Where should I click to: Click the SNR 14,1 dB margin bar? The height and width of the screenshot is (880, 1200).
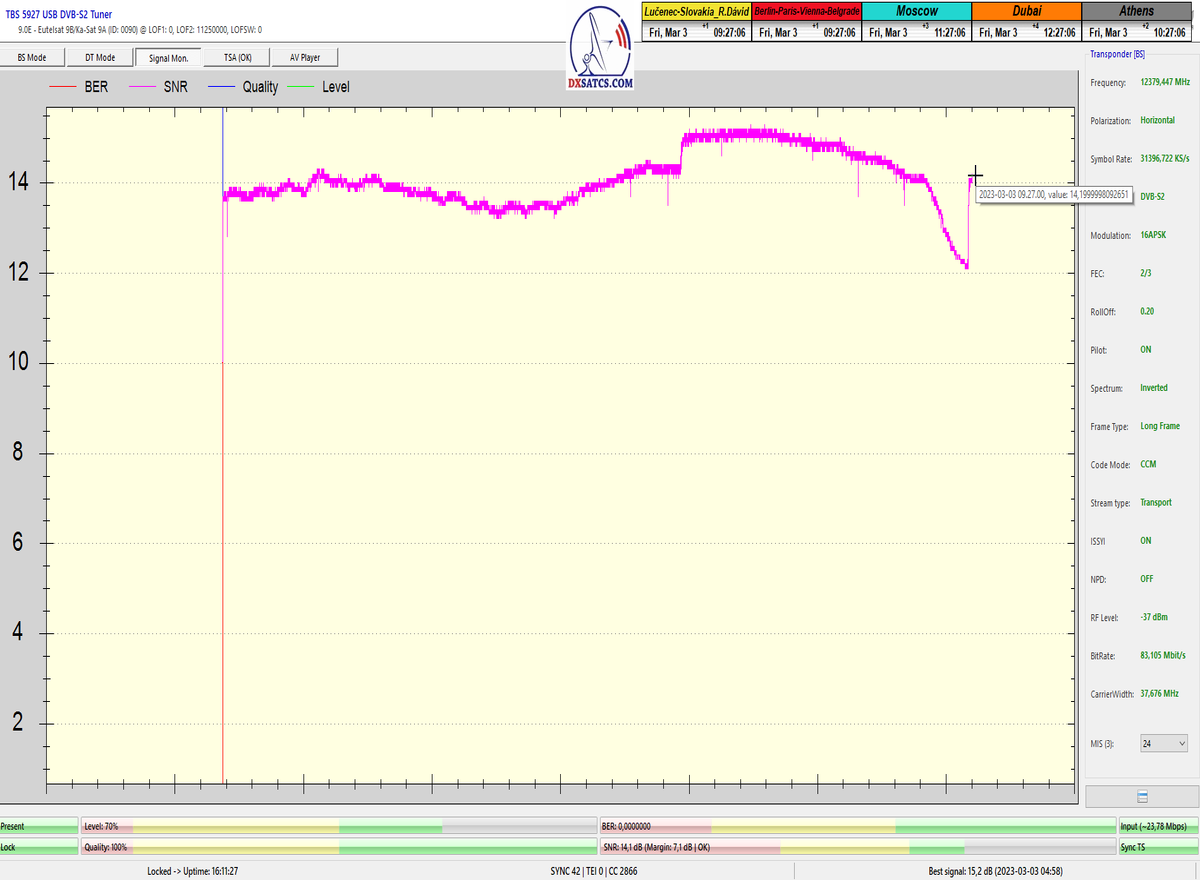pyautogui.click(x=857, y=846)
